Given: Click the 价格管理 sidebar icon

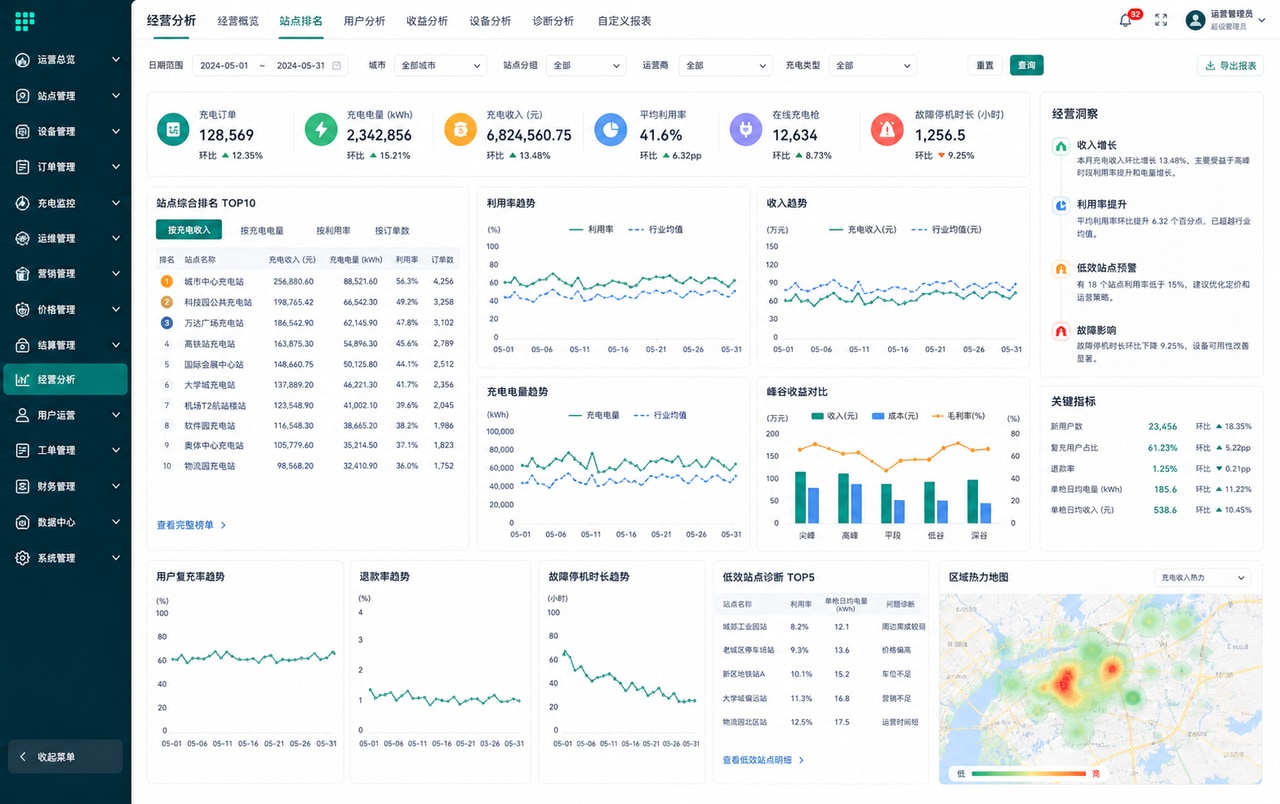Looking at the screenshot, I should click(23, 310).
